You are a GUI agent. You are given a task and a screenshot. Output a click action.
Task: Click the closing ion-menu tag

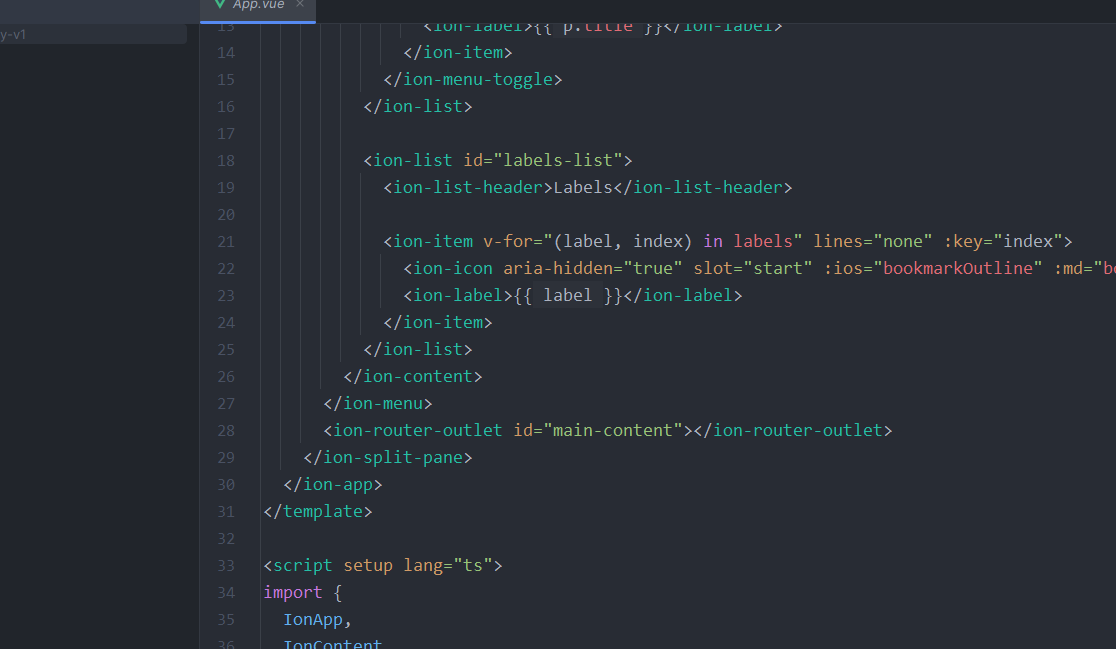378,403
